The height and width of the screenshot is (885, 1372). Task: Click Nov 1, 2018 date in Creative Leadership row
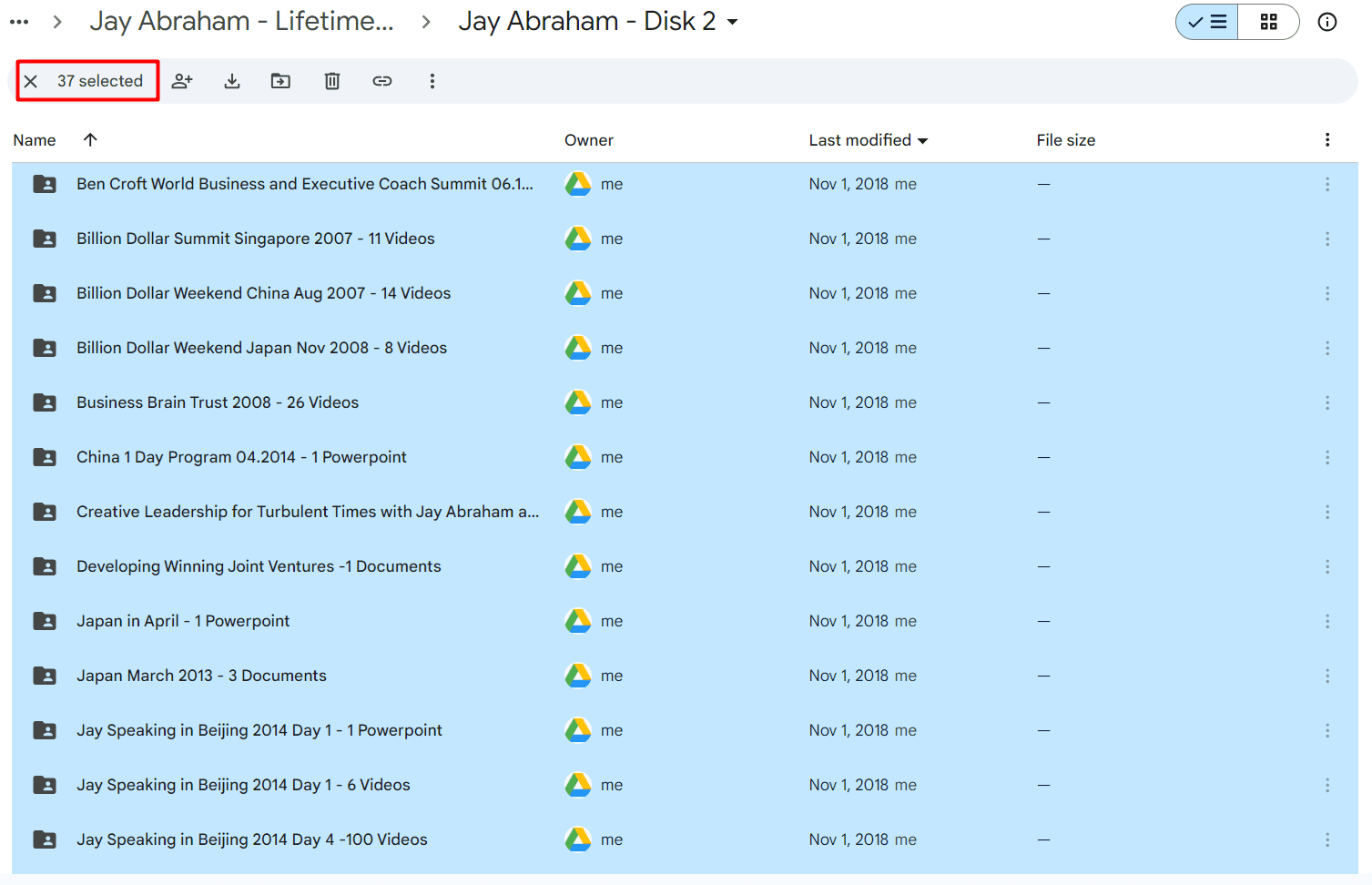pos(849,512)
